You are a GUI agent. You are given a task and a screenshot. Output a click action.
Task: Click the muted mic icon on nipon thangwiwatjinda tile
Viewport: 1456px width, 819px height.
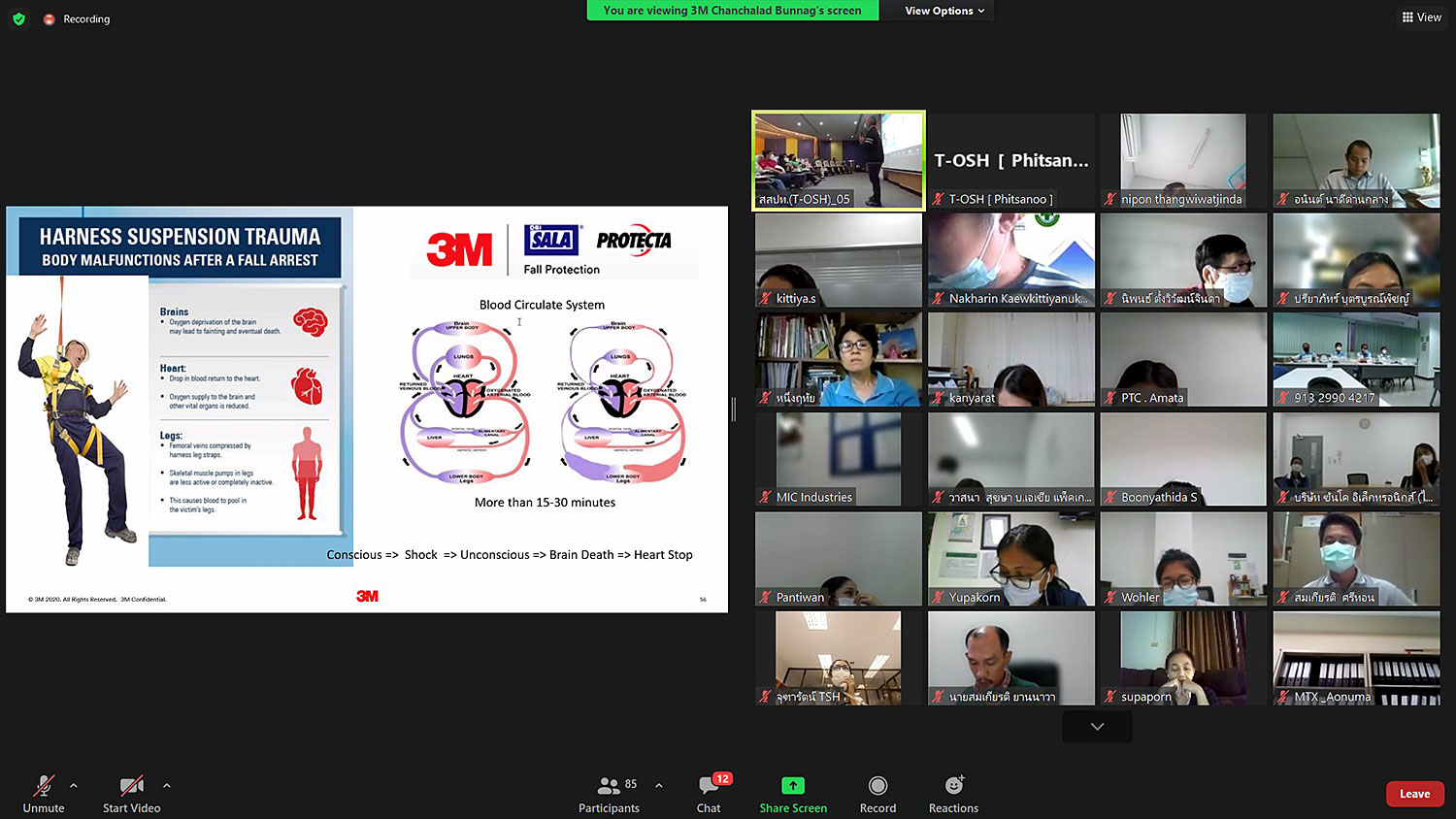click(x=1110, y=199)
